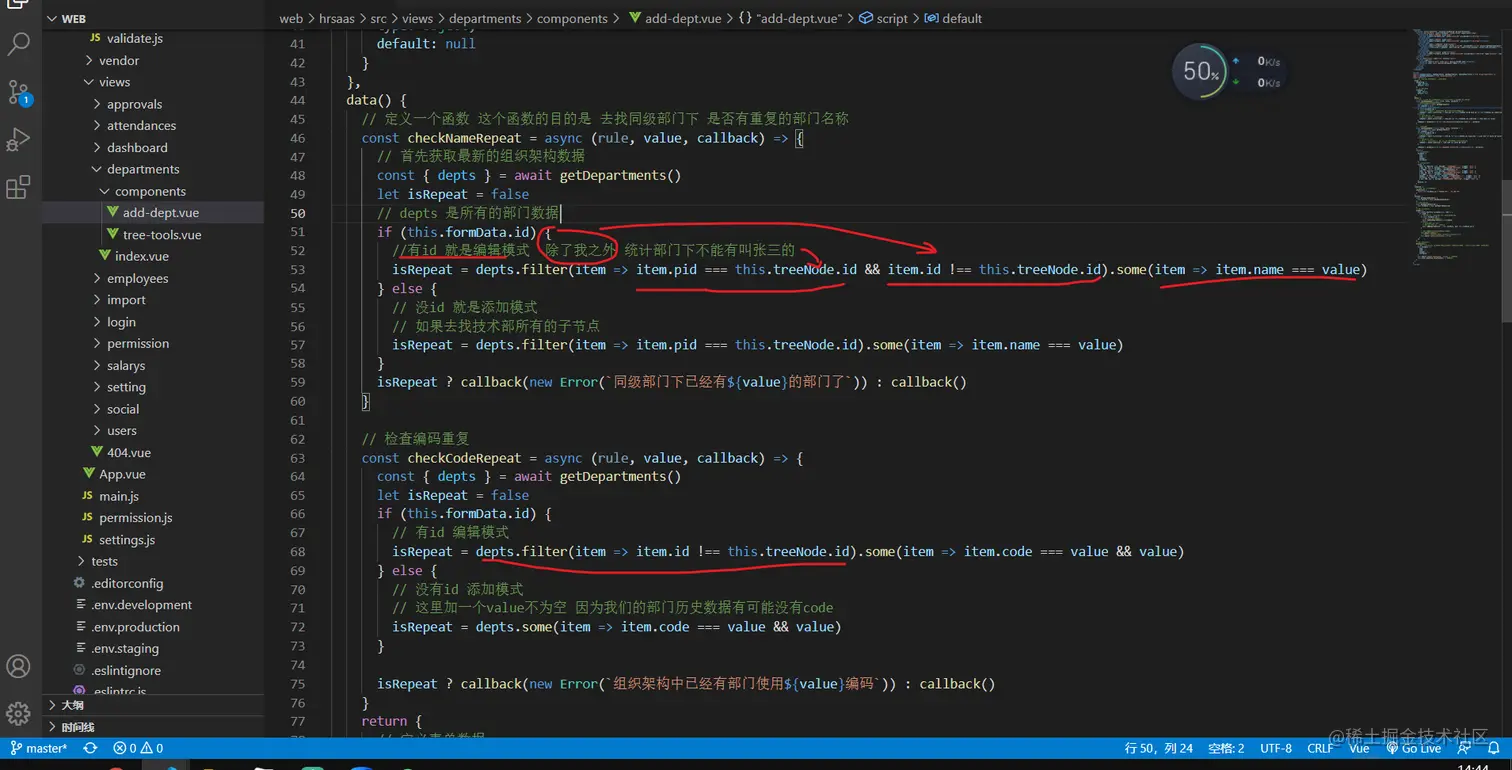
Task: Click the script breadcrumb symbol
Action: click(x=884, y=18)
